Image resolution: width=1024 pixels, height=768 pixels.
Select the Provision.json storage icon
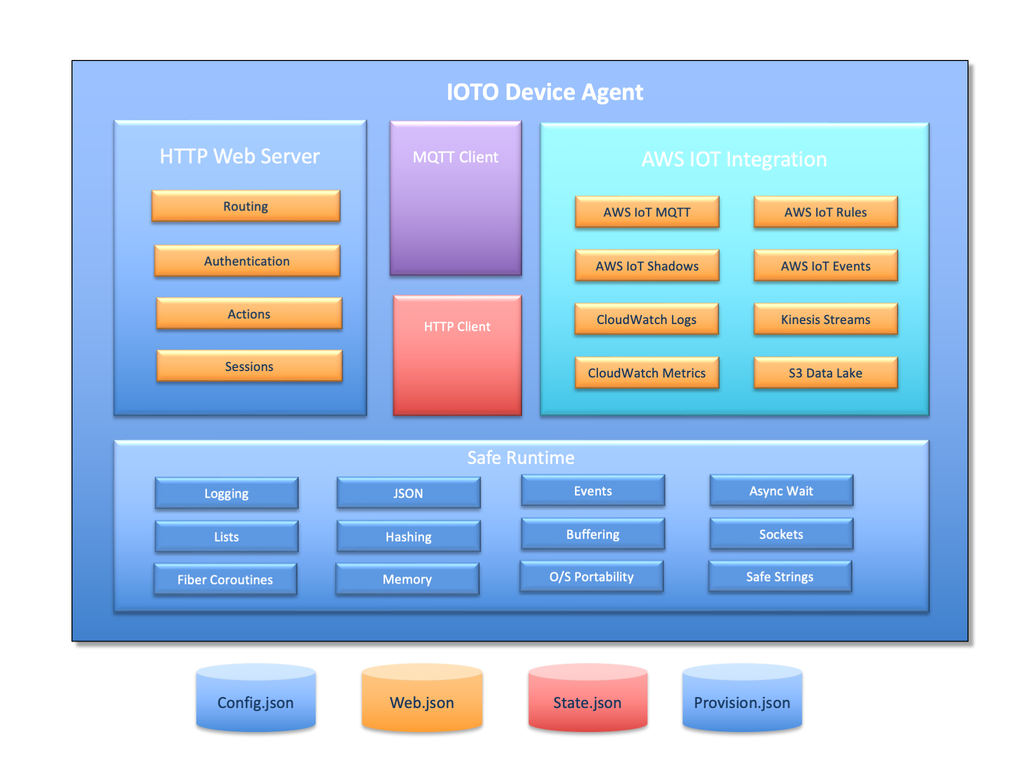(x=742, y=703)
